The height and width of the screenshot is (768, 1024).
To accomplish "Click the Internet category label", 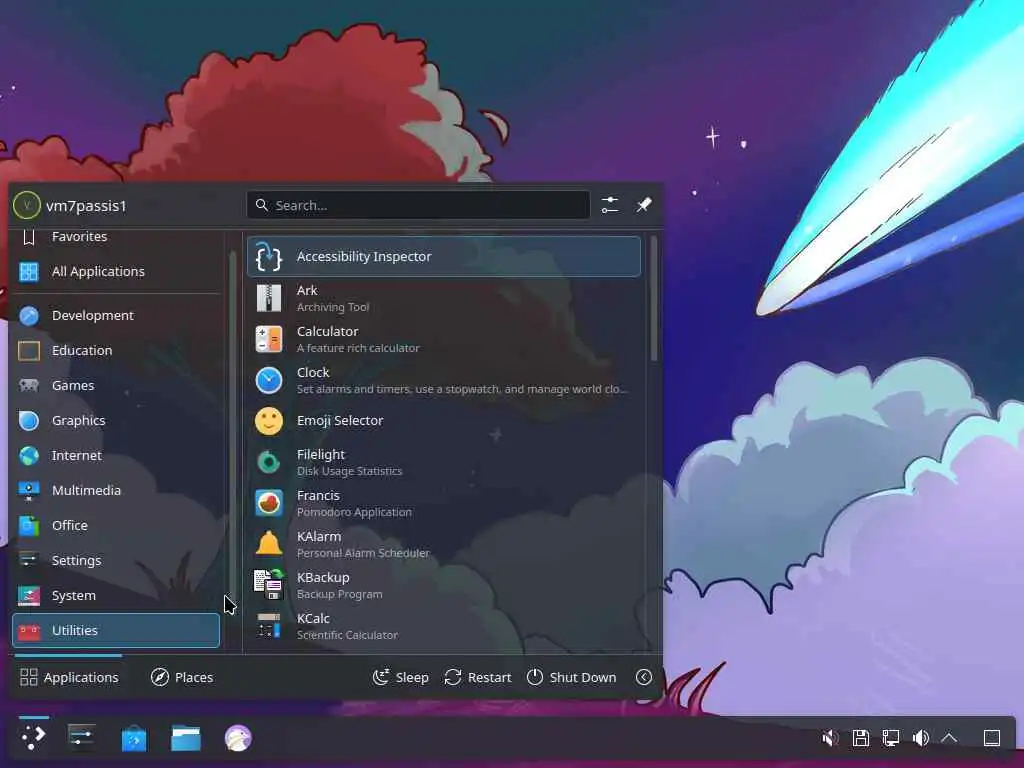I will click(x=77, y=456).
